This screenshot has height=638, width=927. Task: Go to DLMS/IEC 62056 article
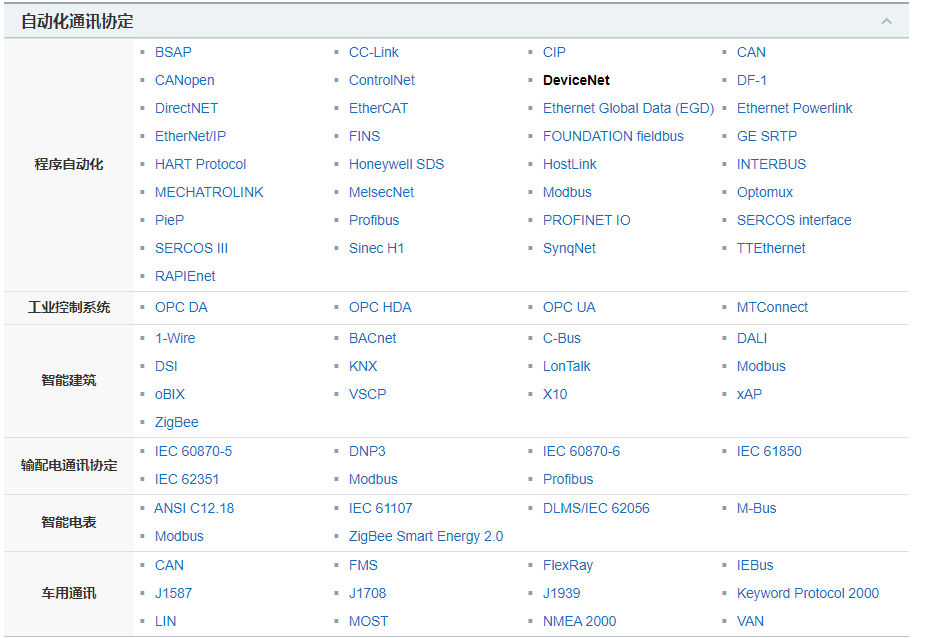click(596, 508)
